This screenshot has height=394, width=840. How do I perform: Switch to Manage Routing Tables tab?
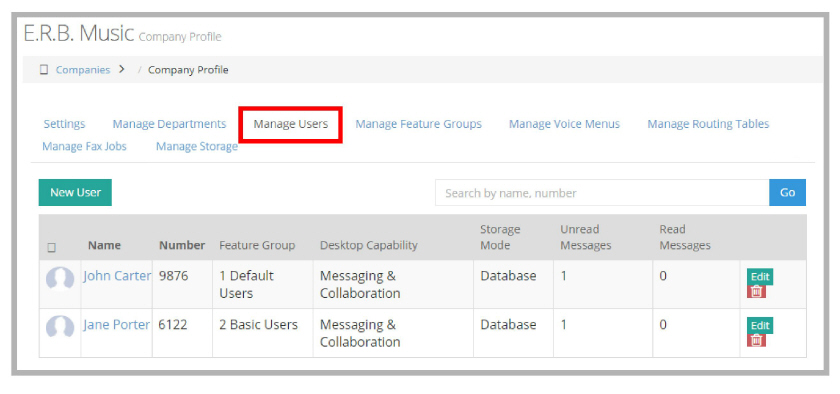point(708,124)
